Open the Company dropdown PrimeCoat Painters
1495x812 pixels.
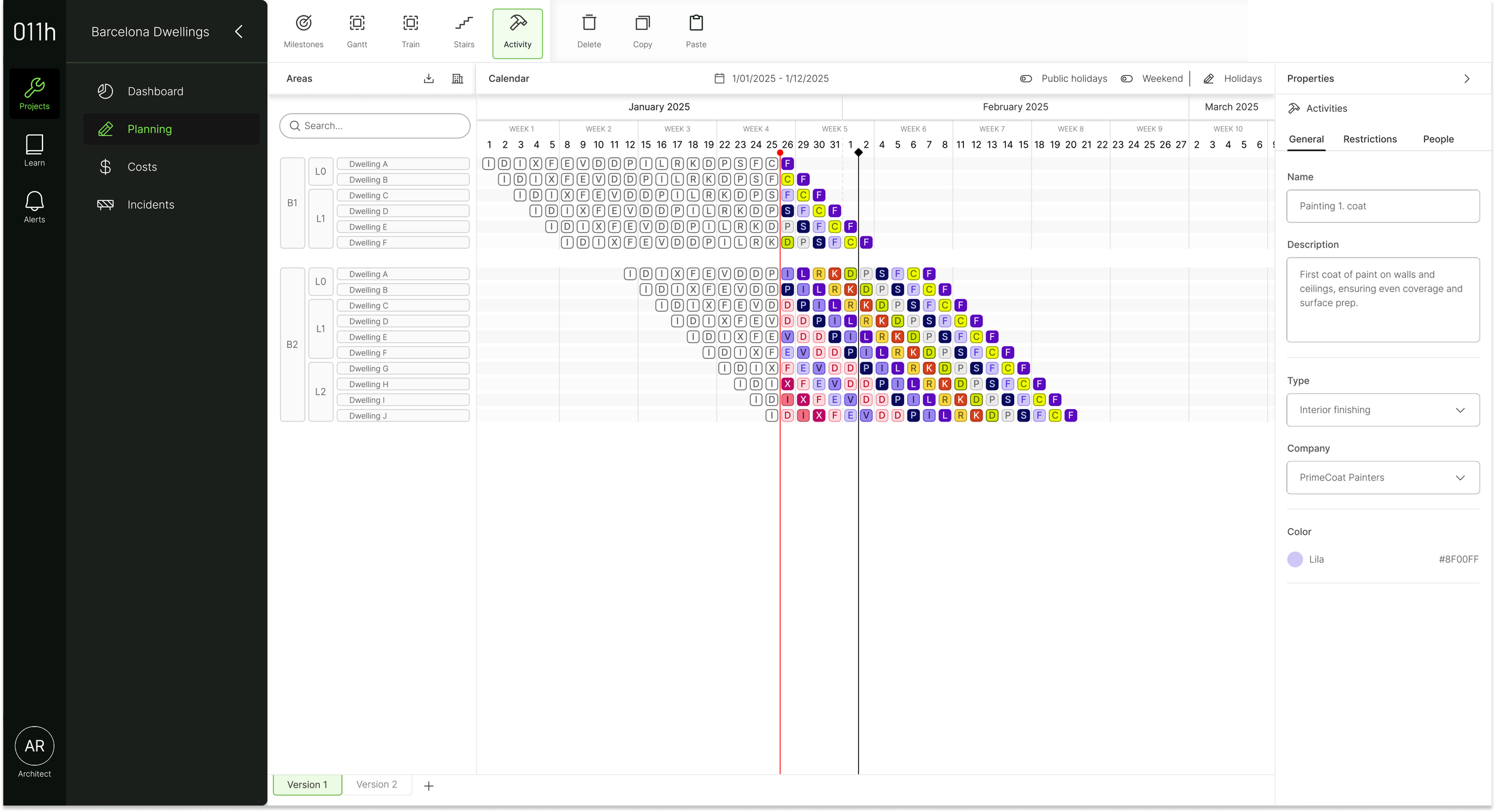[x=1383, y=477]
